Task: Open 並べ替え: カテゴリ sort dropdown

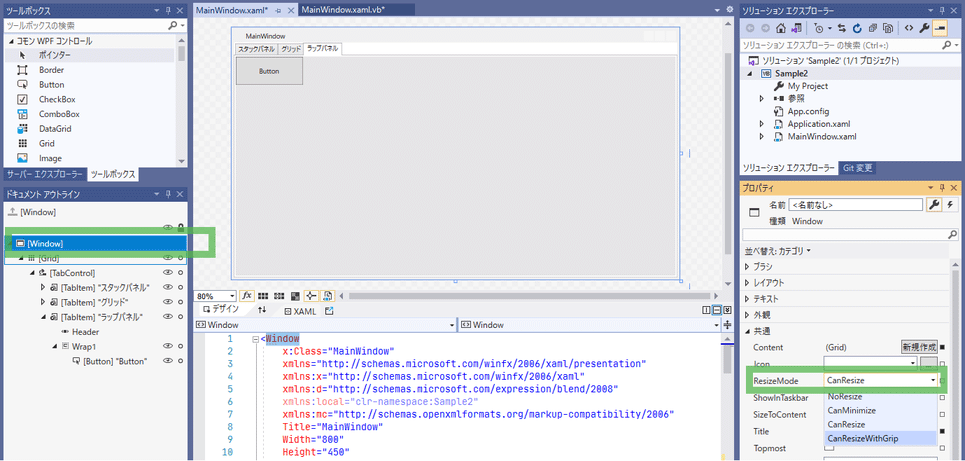Action: pyautogui.click(x=777, y=251)
